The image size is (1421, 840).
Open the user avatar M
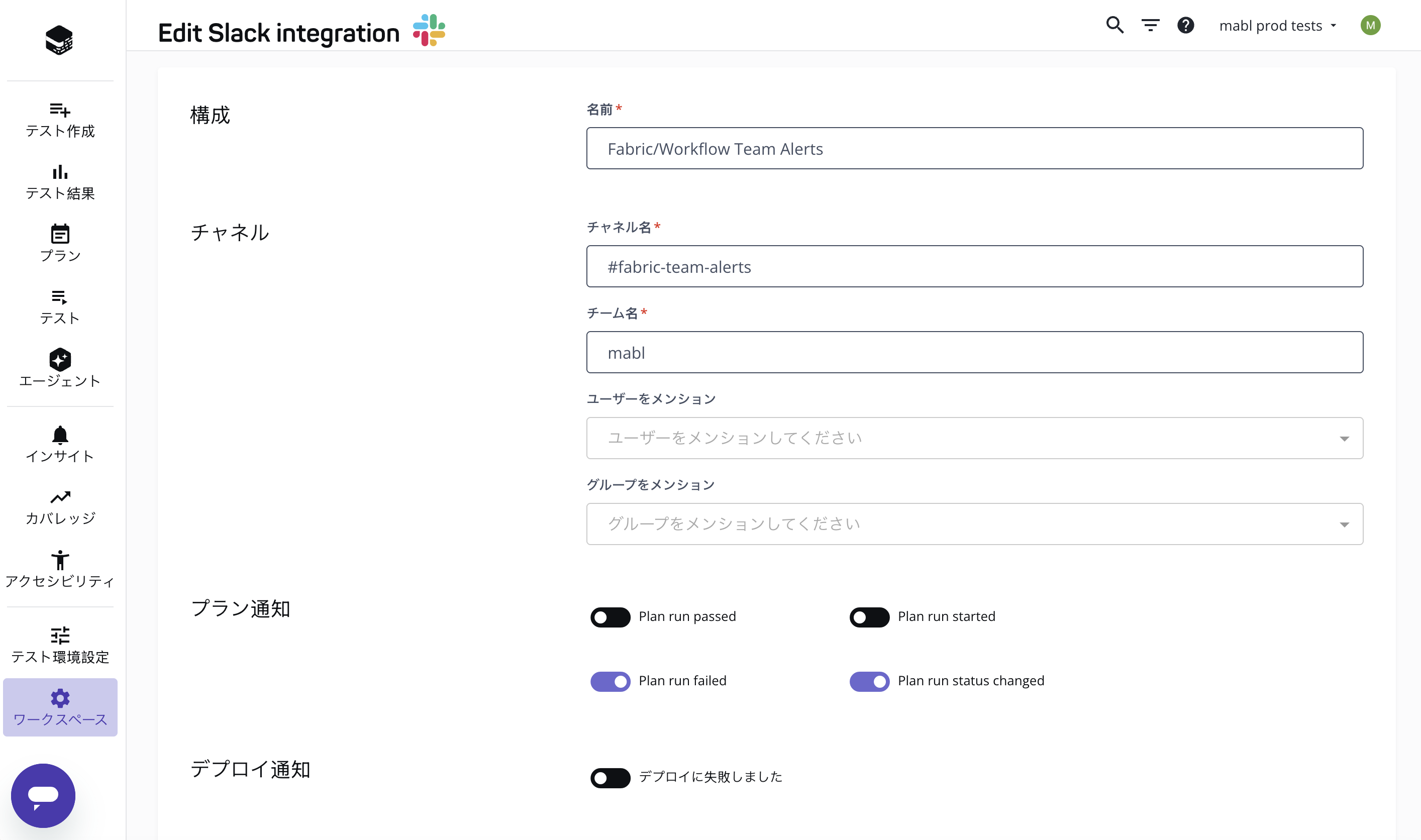[x=1370, y=25]
